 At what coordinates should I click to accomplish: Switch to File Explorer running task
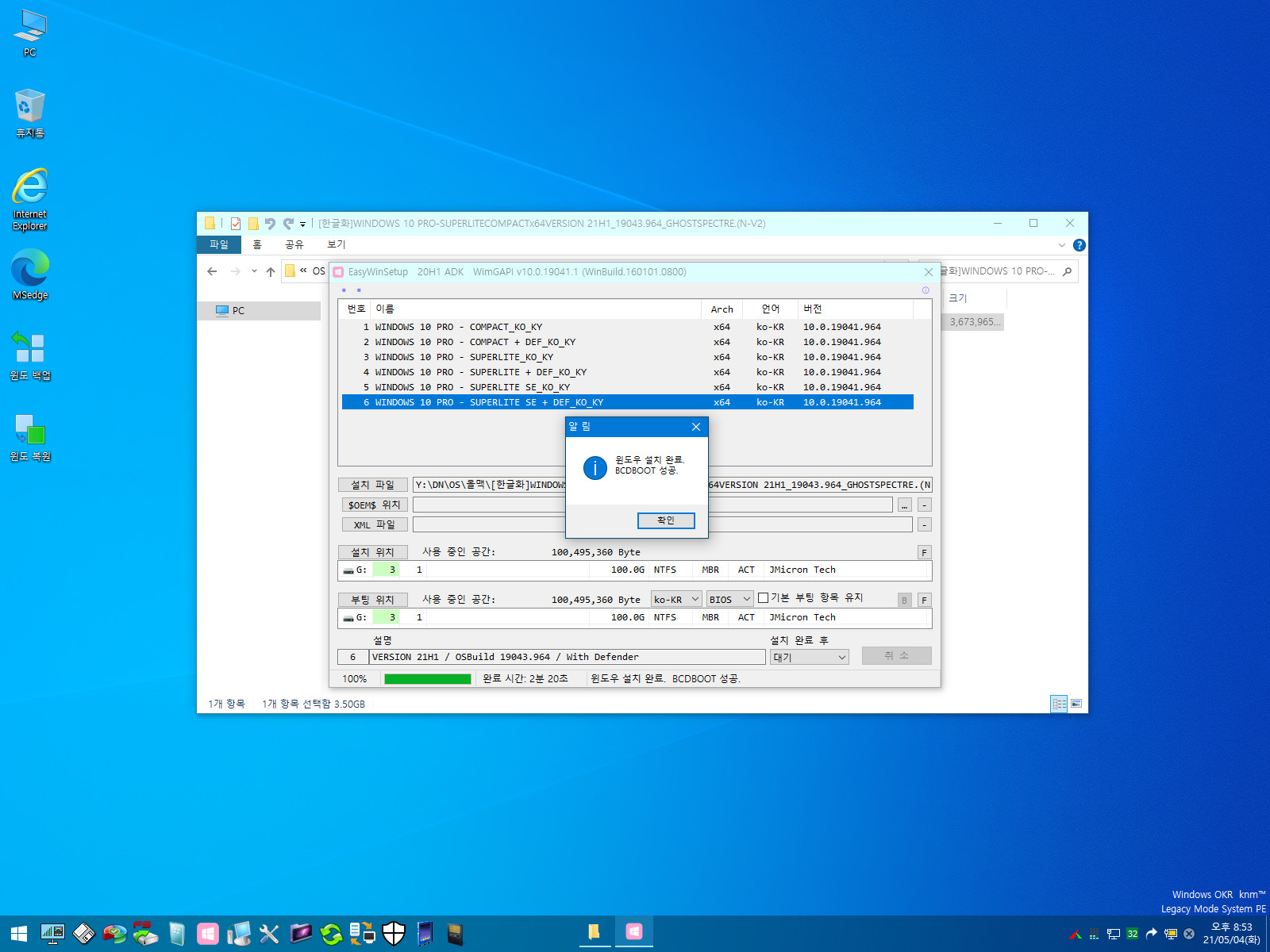click(594, 932)
